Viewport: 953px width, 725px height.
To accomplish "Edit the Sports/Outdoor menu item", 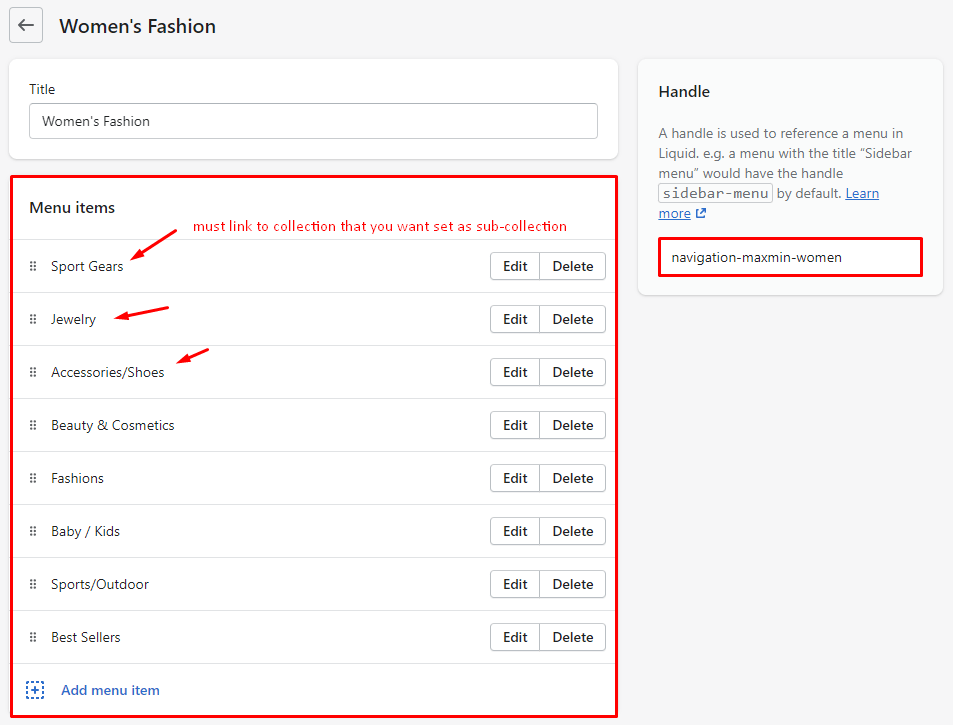I will (x=515, y=584).
